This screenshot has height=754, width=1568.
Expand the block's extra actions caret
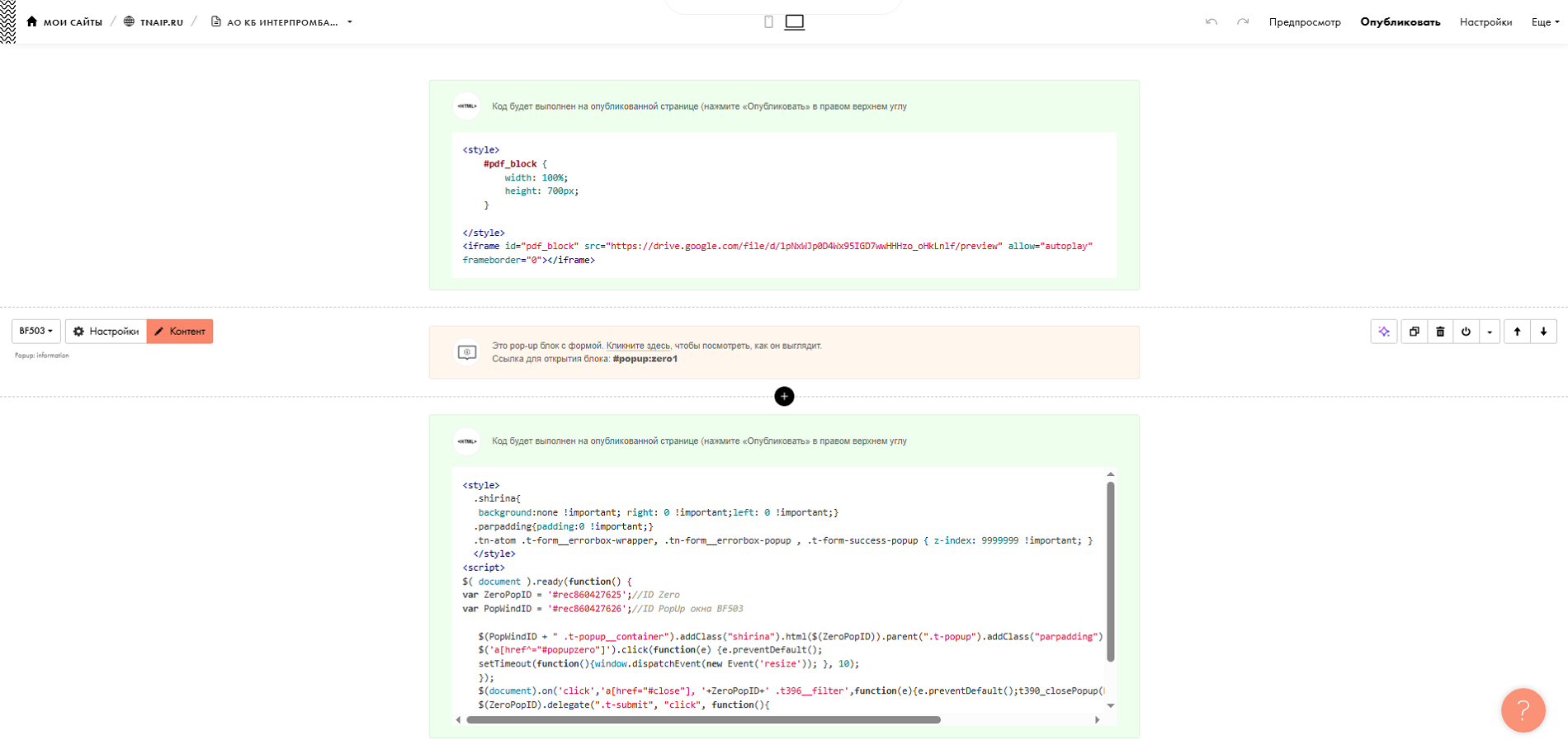pyautogui.click(x=1490, y=332)
